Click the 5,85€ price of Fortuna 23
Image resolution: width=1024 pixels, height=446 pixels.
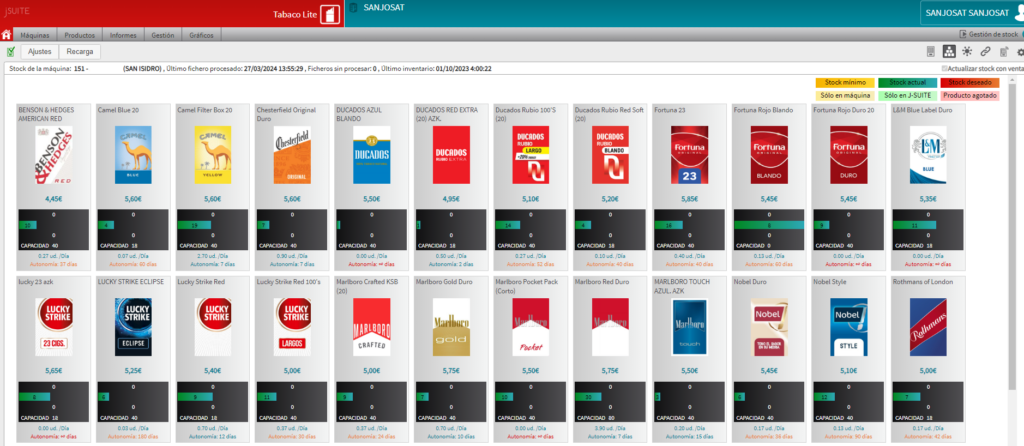tap(690, 199)
